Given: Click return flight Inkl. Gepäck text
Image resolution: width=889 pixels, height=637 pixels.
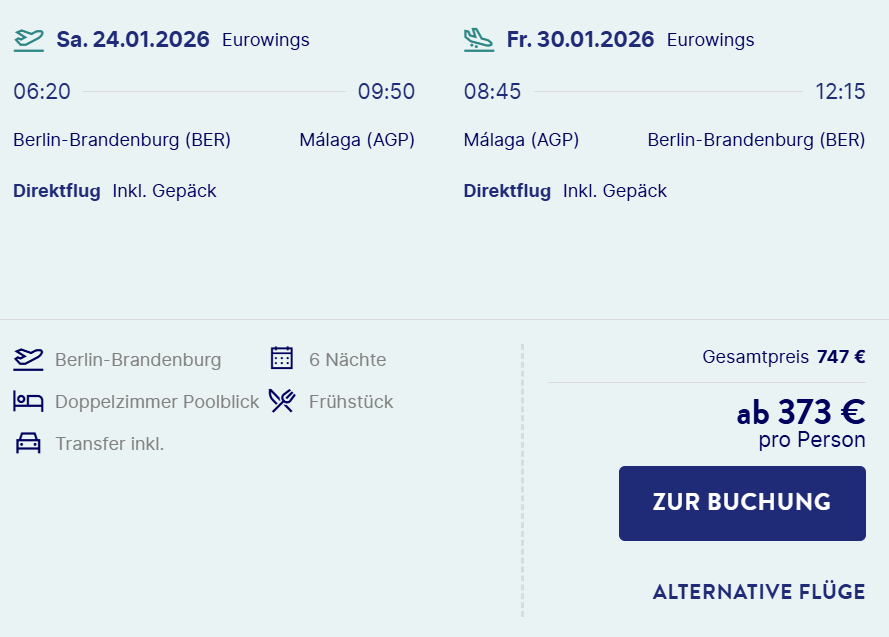Looking at the screenshot, I should click(x=615, y=191).
